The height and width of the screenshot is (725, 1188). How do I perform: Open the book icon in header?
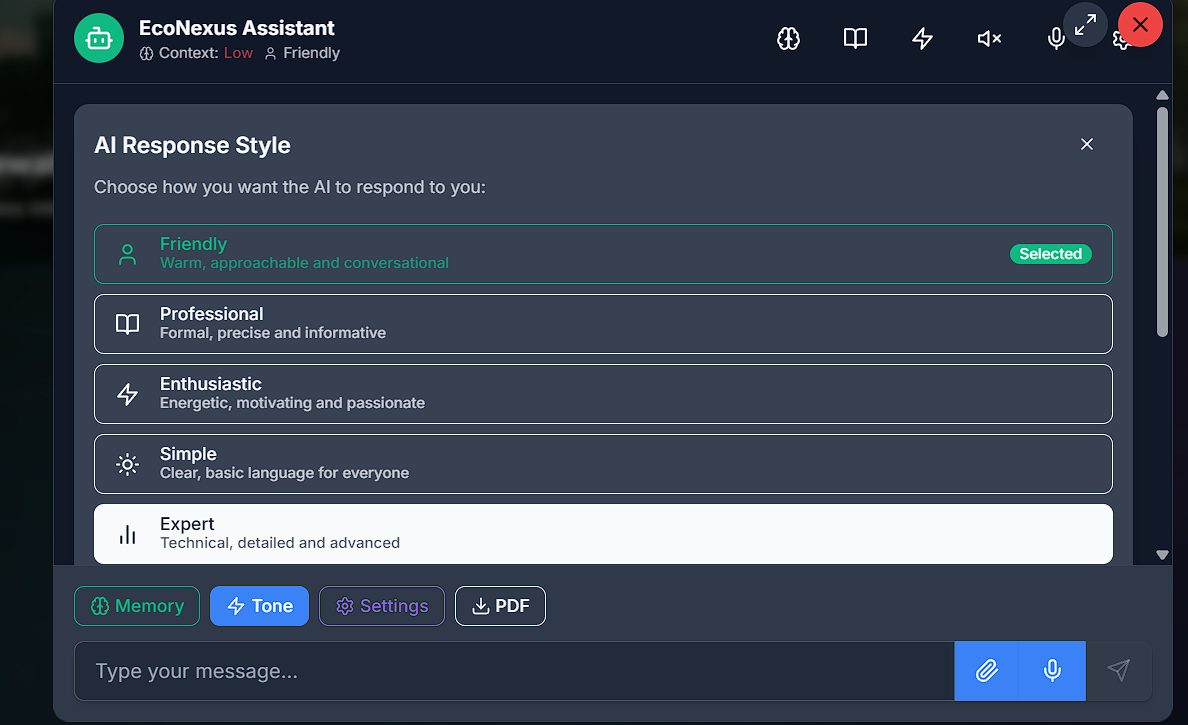(855, 39)
